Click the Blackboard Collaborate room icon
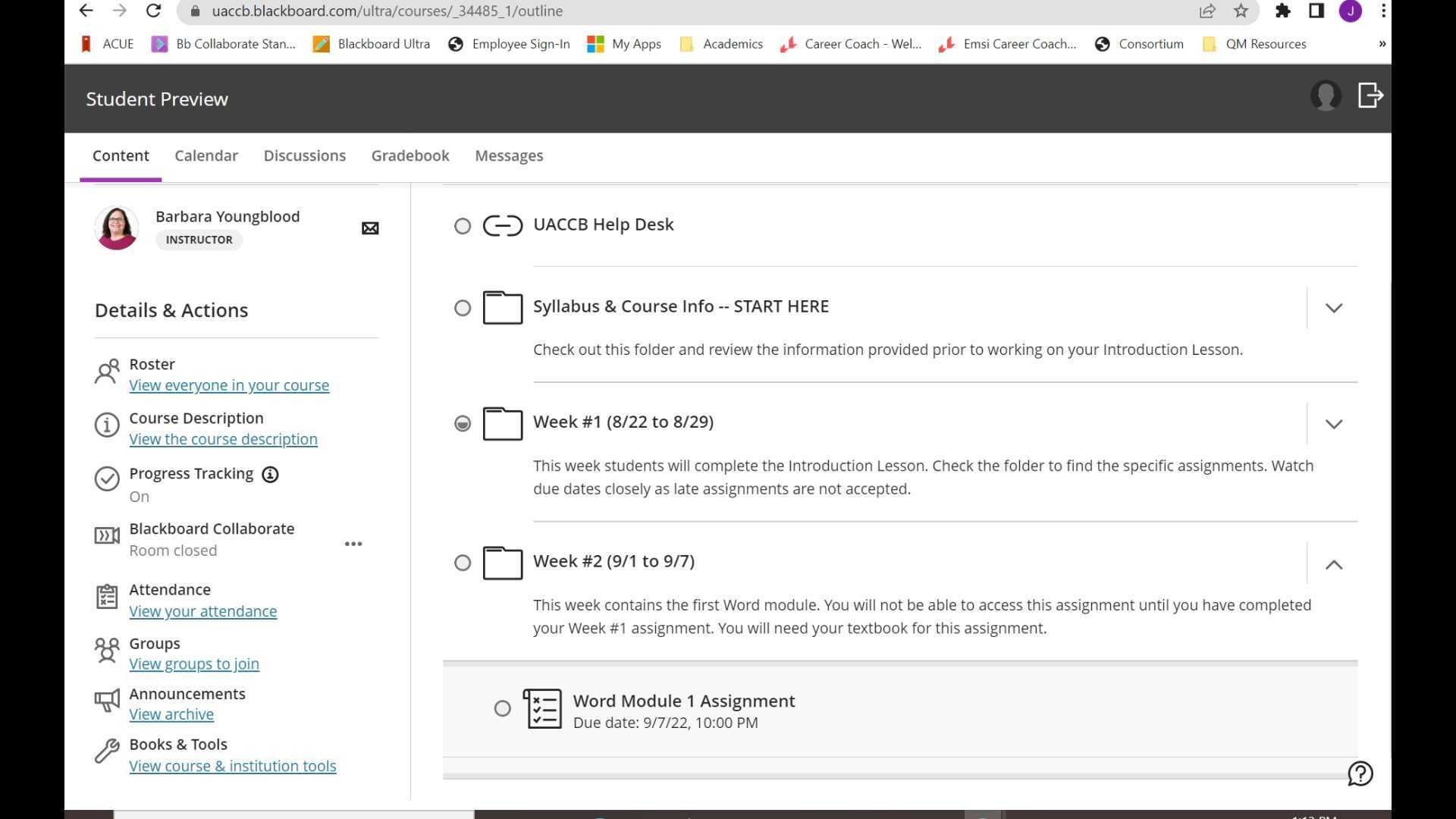 coord(107,535)
